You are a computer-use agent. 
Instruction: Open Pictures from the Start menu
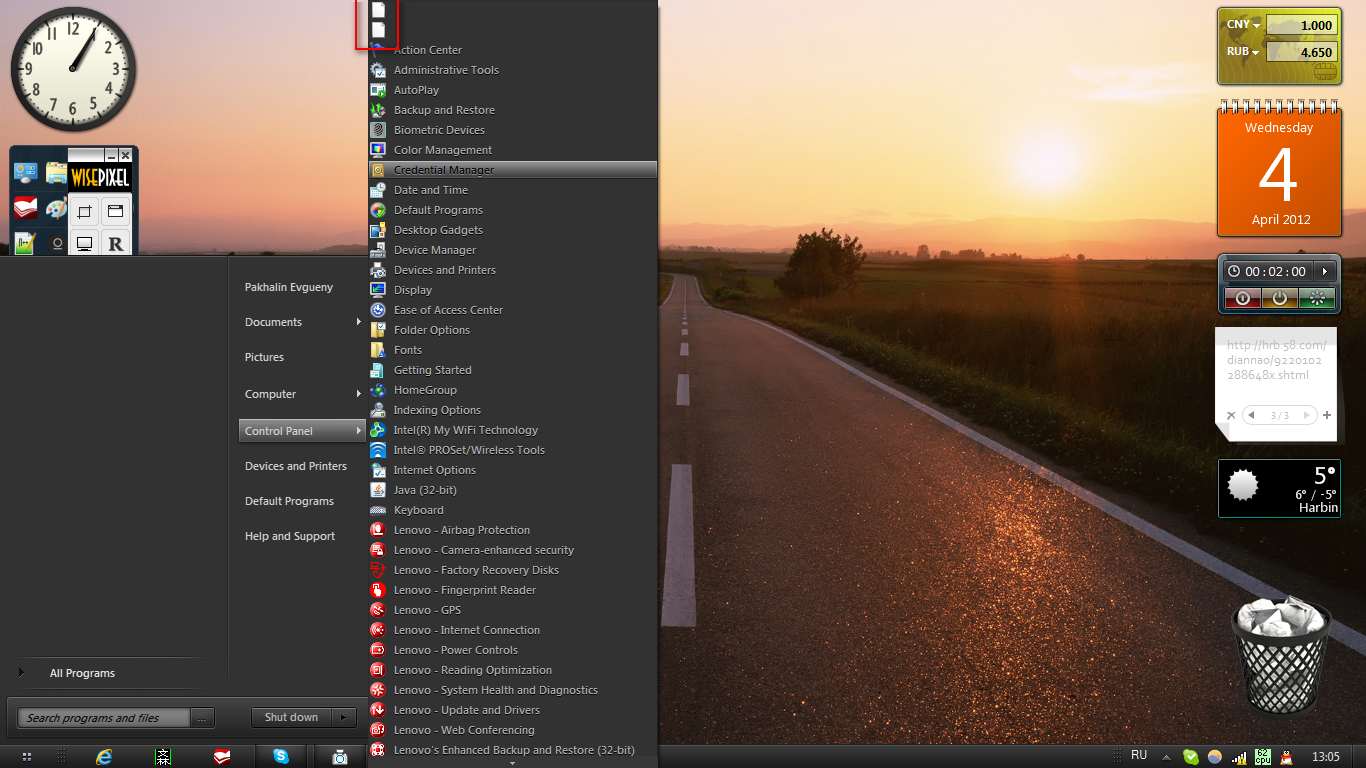point(264,357)
